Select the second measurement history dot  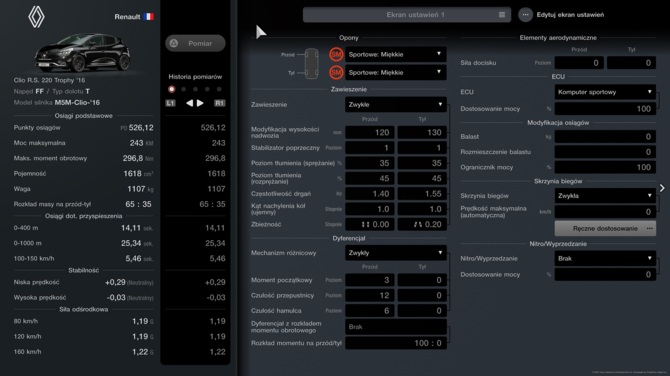(x=184, y=89)
